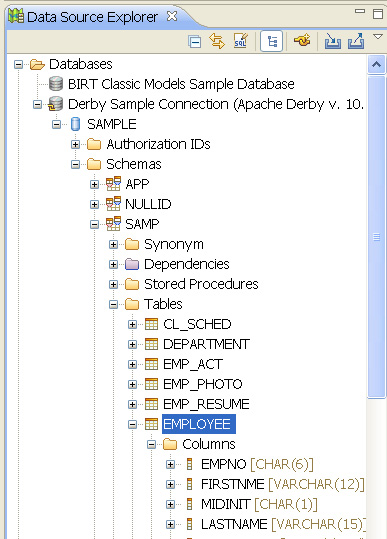
Task: Click the NULLID schema icon
Action: point(113,204)
